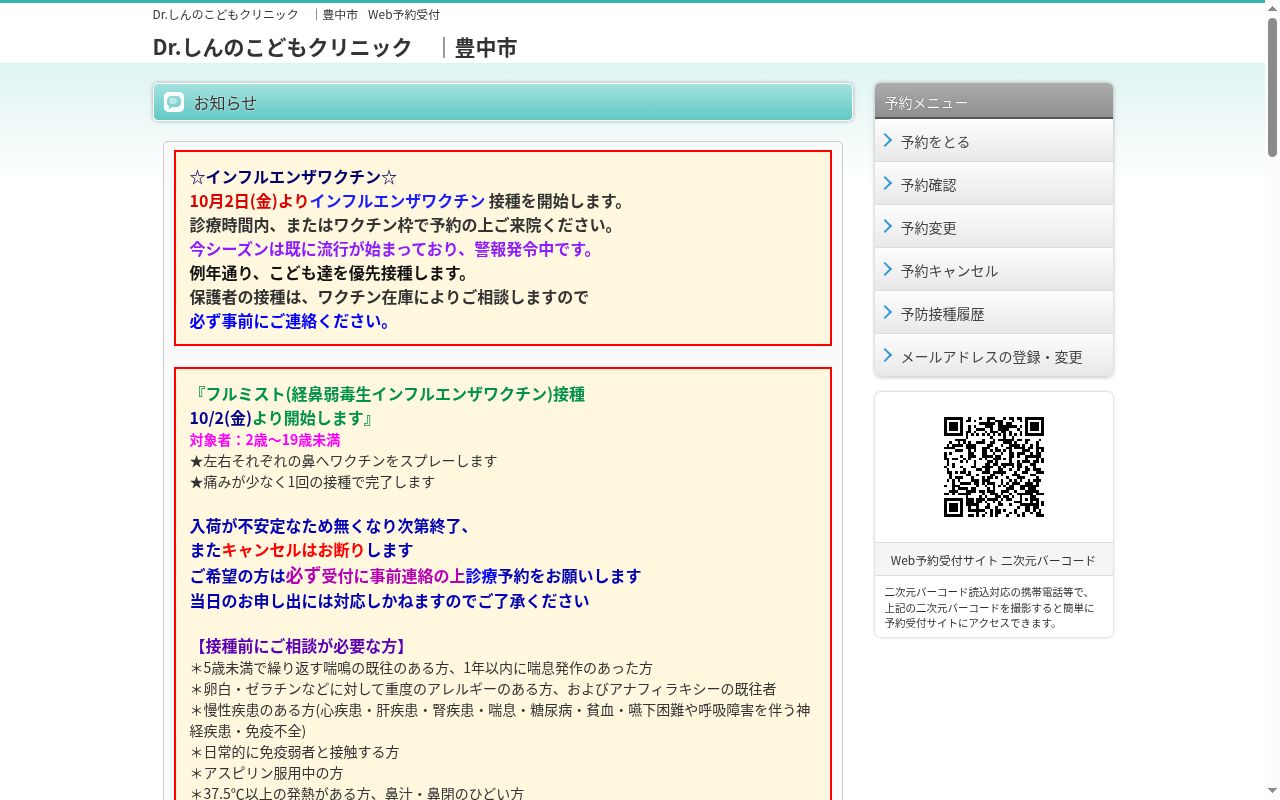This screenshot has width=1280, height=800.
Task: Click the またキャンセルはお断りします line
Action: tap(301, 550)
